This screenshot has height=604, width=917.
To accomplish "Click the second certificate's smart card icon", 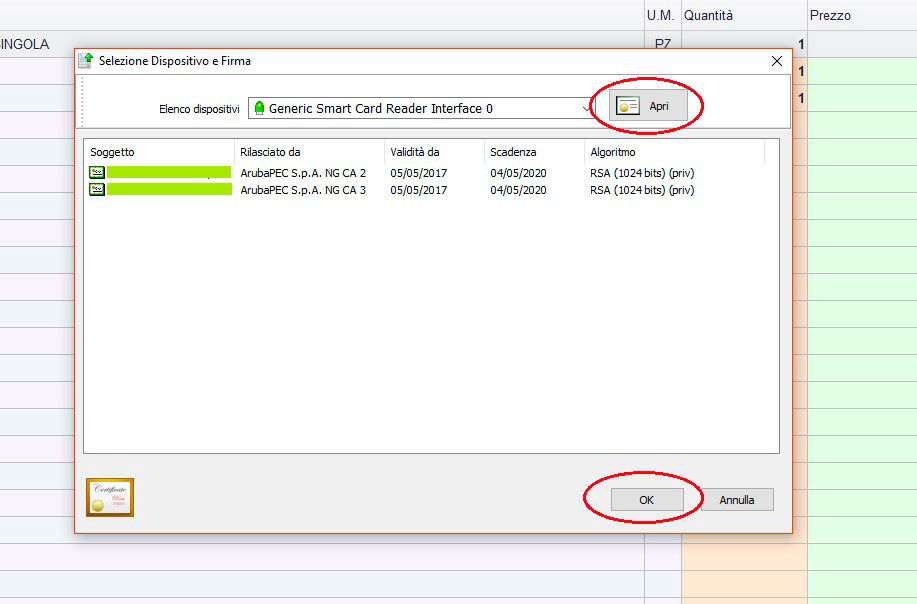I will (97, 190).
